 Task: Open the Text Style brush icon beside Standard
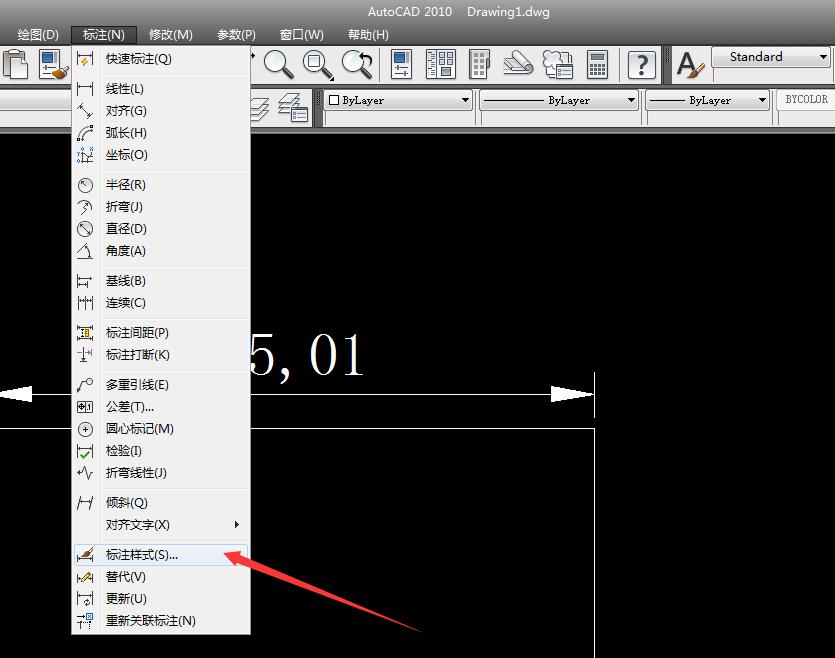point(690,64)
